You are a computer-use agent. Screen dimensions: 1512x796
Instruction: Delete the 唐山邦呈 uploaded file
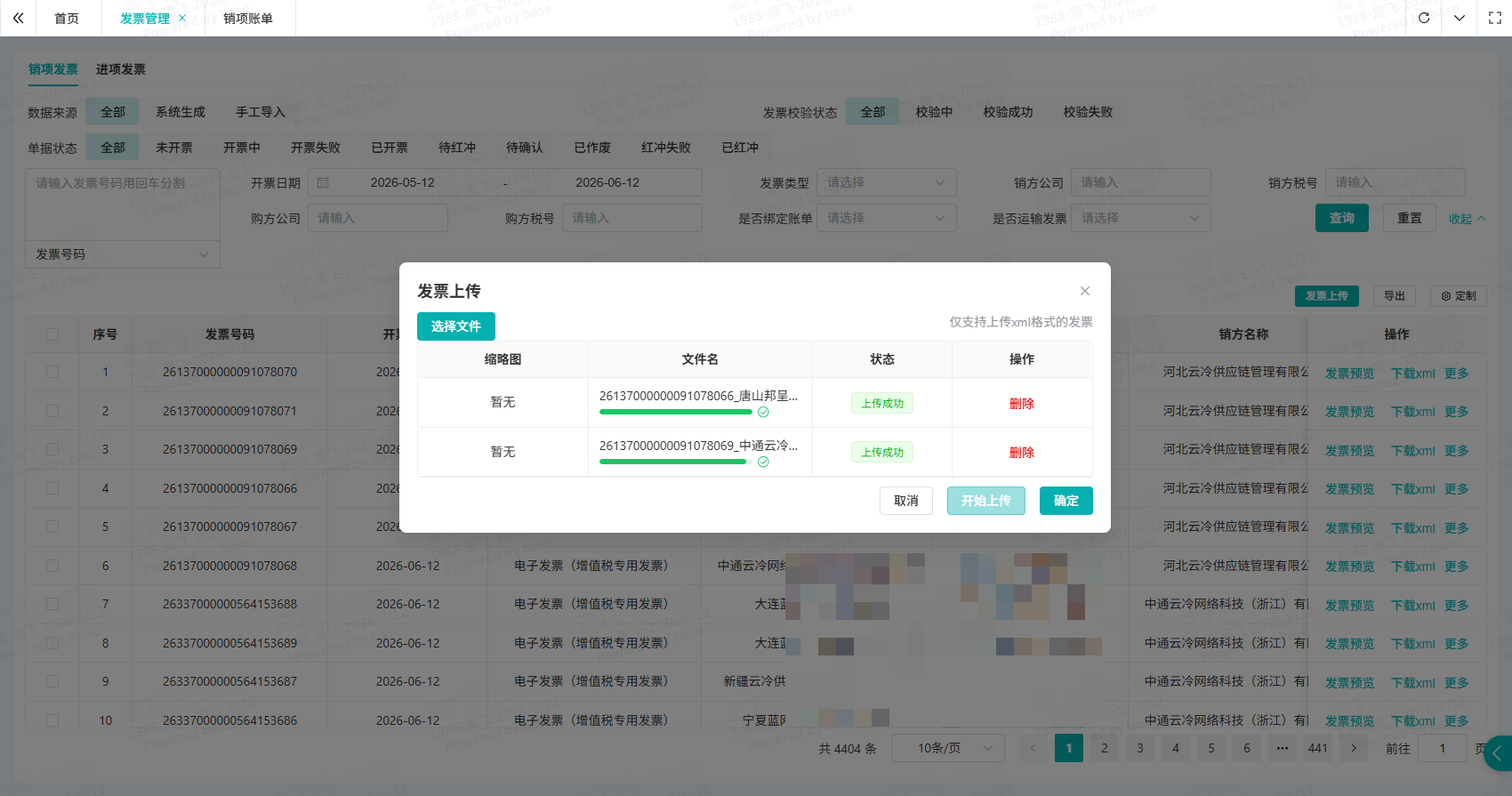pos(1022,404)
